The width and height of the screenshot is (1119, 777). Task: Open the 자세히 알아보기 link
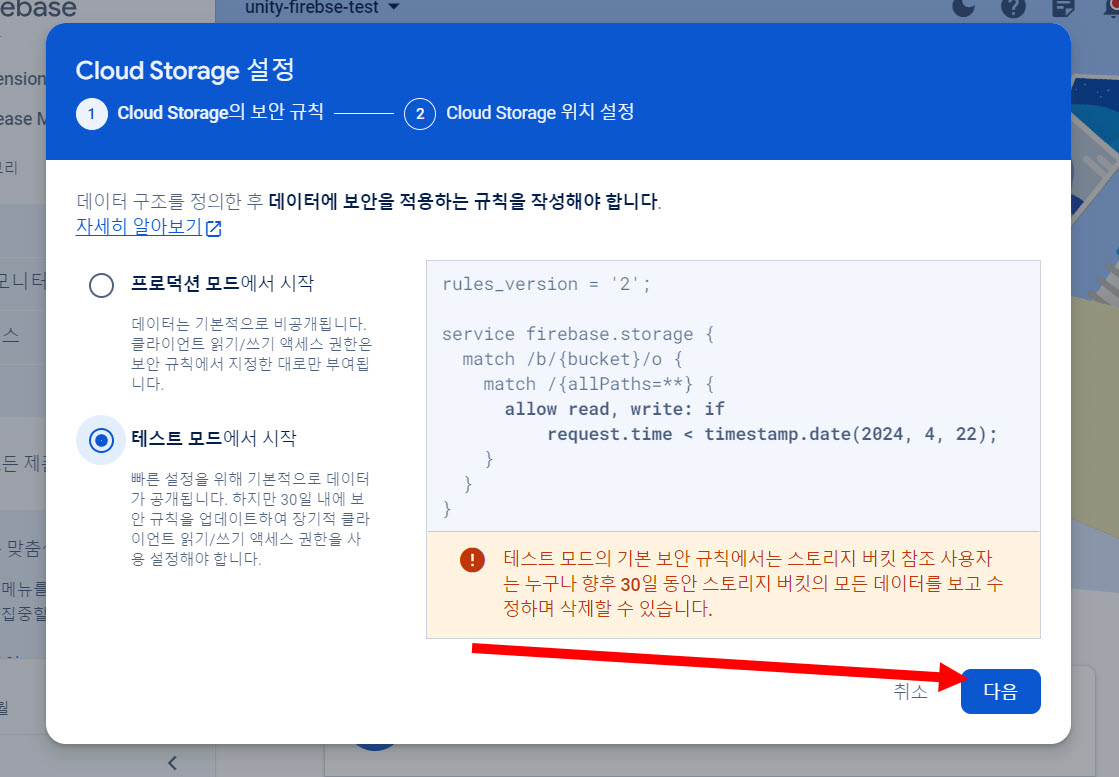(x=148, y=227)
